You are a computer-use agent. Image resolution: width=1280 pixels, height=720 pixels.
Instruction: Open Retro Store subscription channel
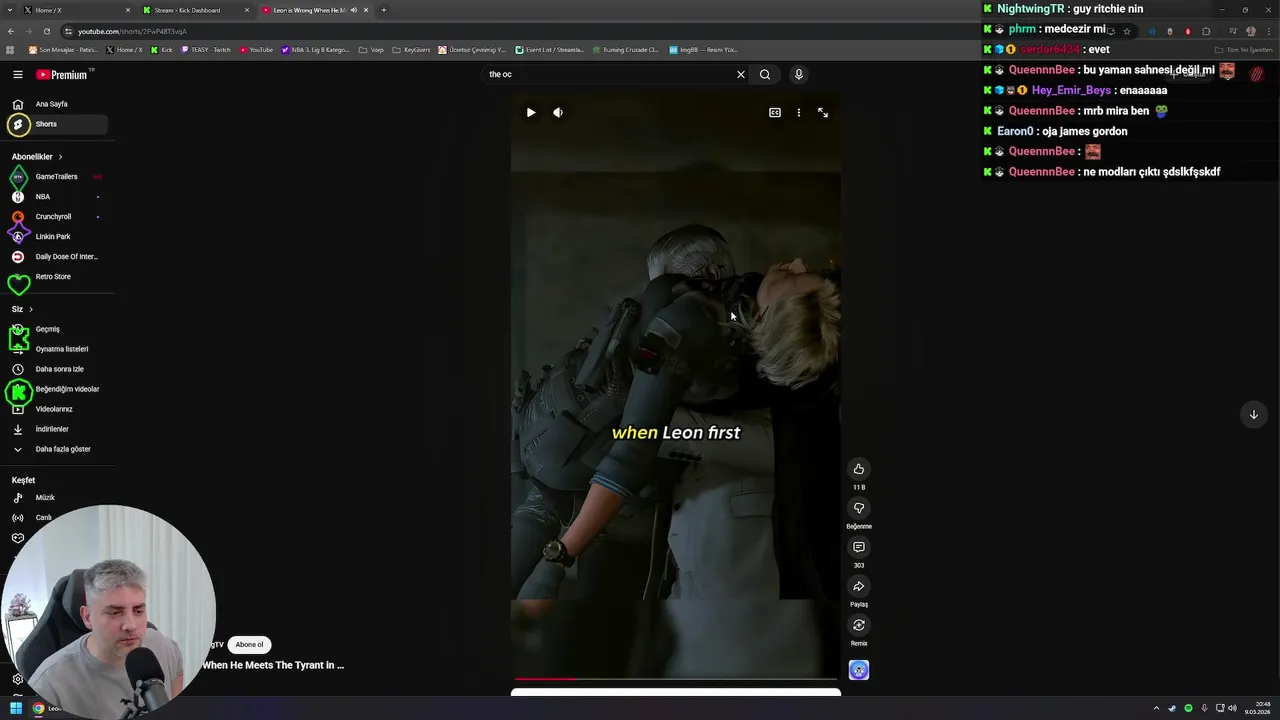[56, 277]
